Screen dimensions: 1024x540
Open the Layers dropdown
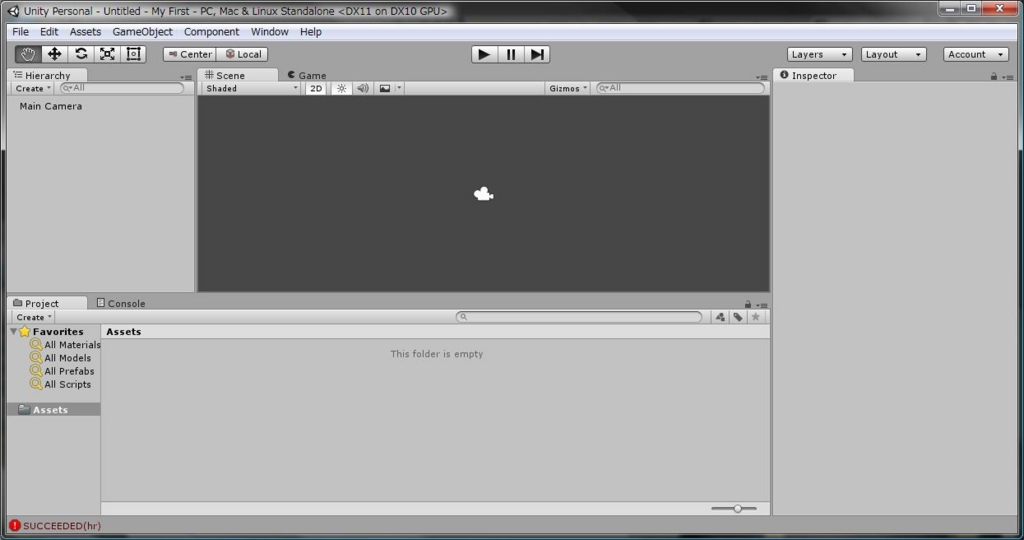(x=820, y=54)
